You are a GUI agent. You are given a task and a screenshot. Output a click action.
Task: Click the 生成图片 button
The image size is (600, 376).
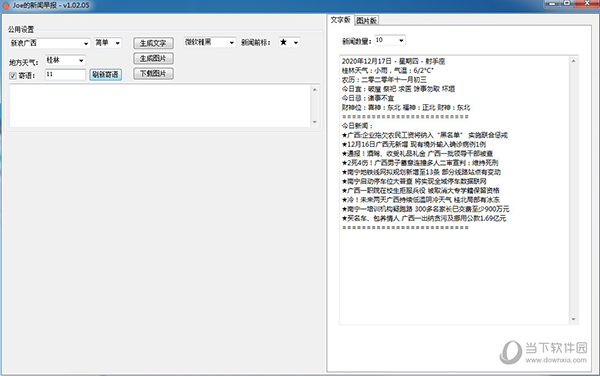[153, 58]
